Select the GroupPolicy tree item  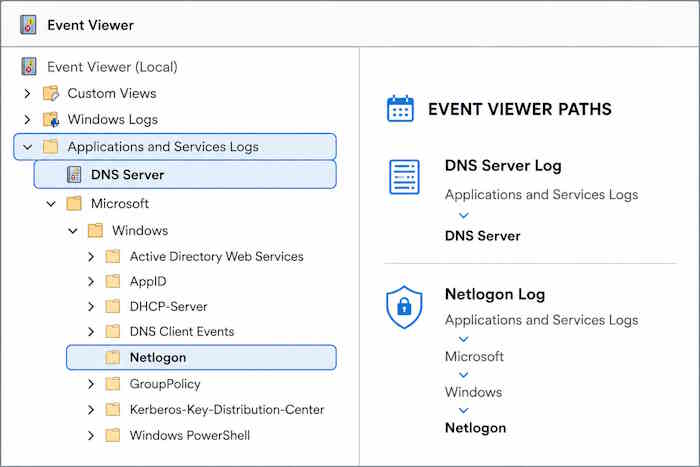165,384
